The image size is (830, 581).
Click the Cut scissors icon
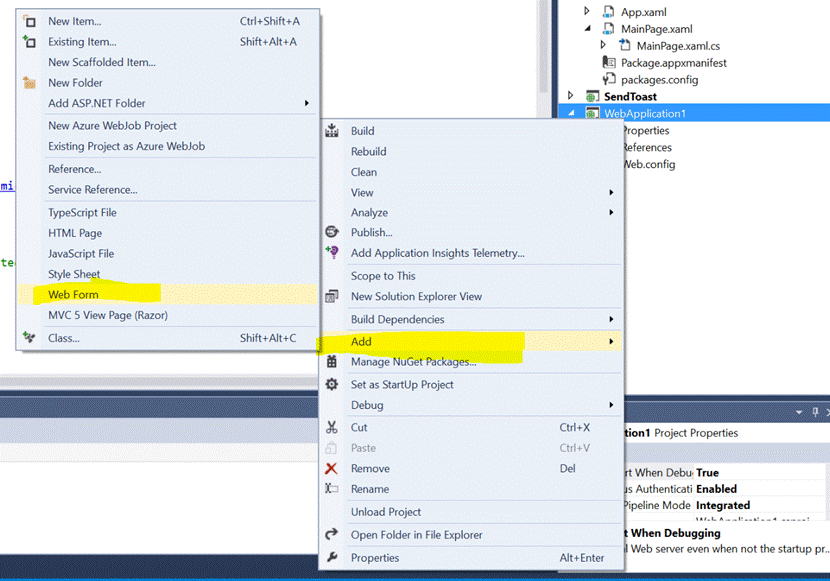332,427
